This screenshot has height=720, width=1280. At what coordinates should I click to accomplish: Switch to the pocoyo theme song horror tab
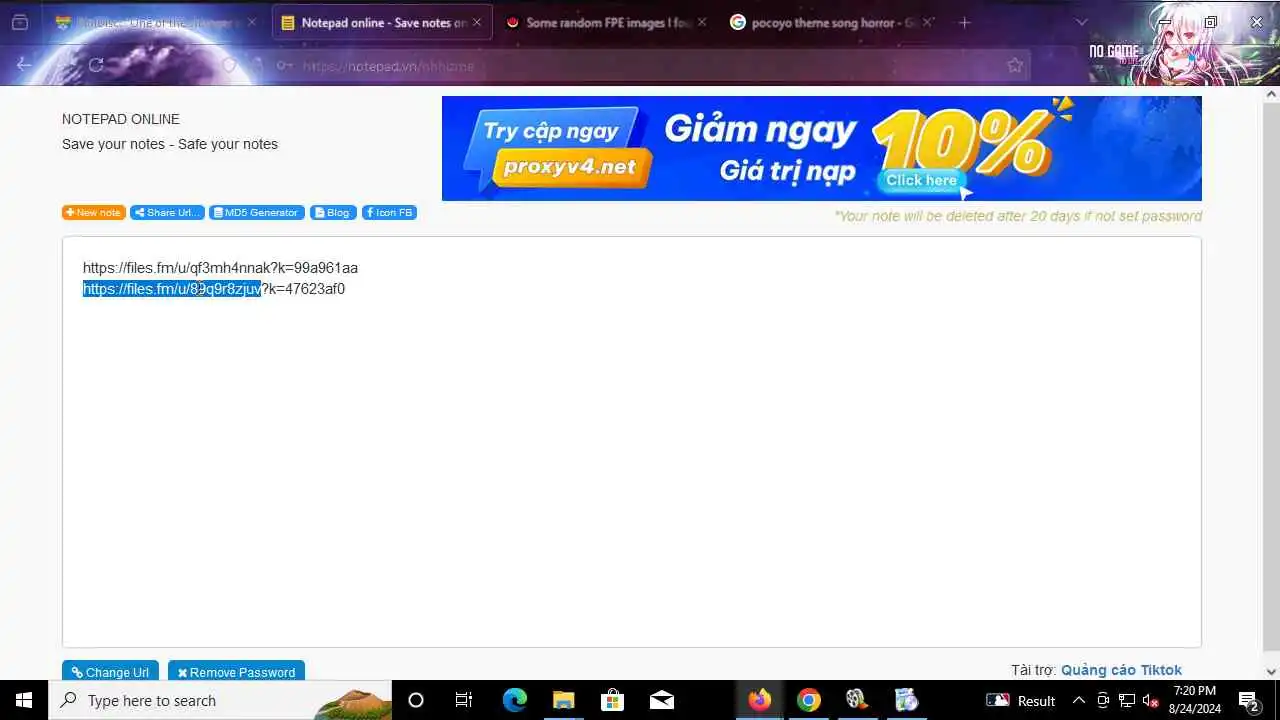pos(832,22)
